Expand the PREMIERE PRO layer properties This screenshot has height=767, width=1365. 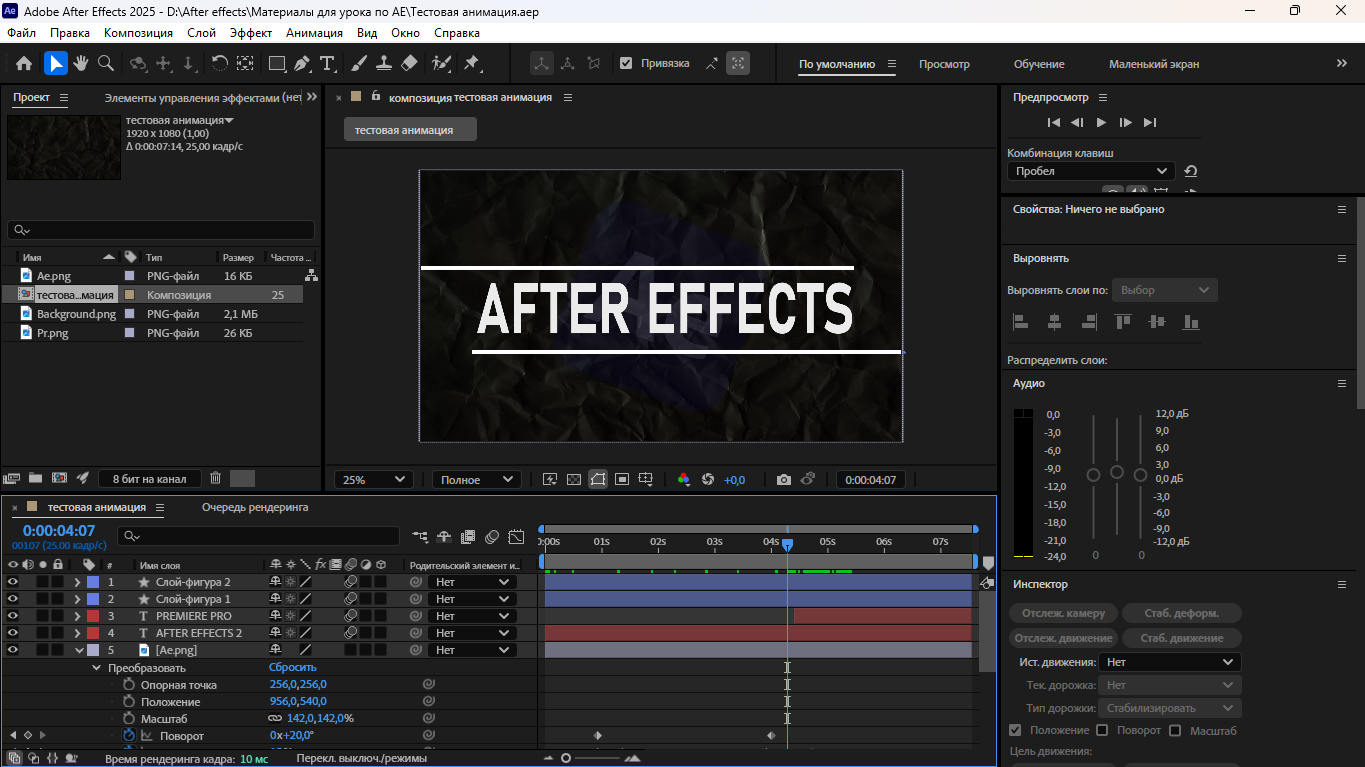pyautogui.click(x=78, y=616)
